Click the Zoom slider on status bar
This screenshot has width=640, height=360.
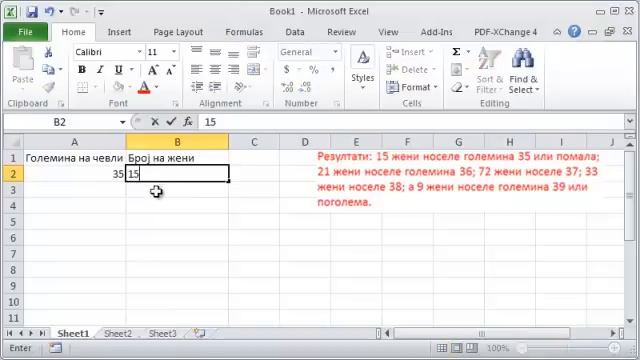point(568,348)
